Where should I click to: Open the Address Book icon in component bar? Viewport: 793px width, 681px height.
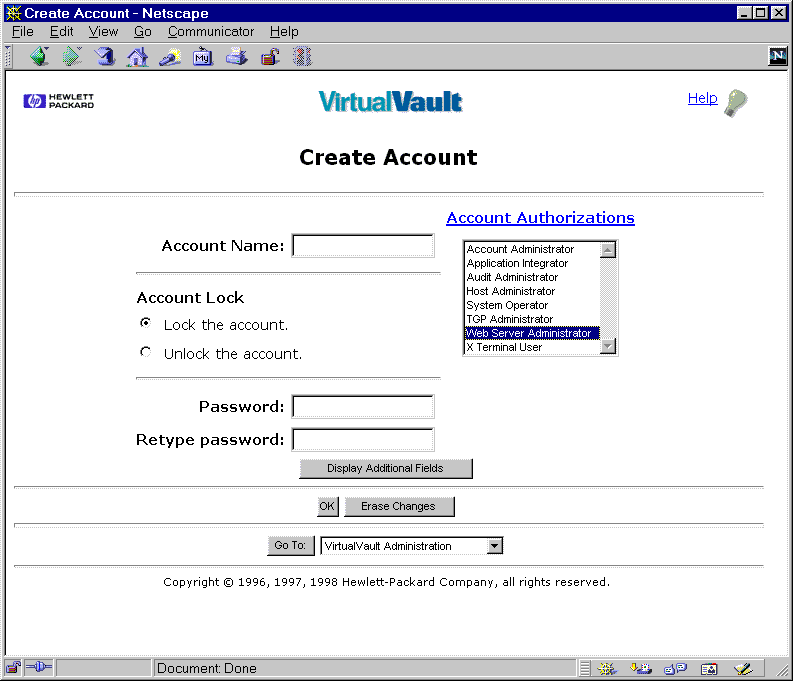709,669
